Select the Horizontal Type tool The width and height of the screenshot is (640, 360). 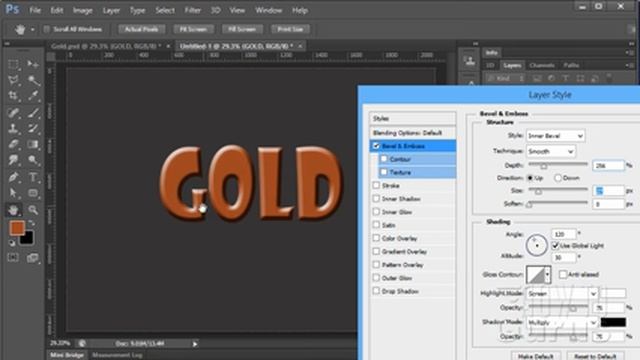click(33, 177)
